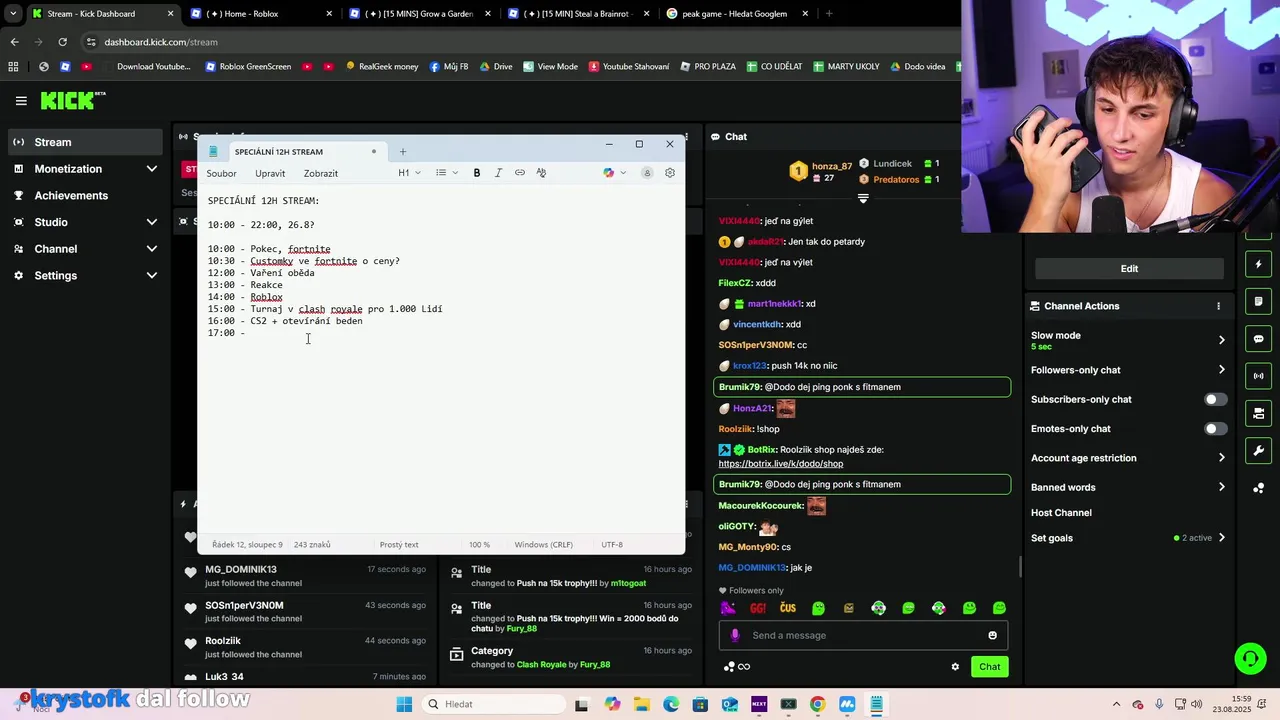Click Windows taskbar search box
Image resolution: width=1280 pixels, height=720 pixels.
point(496,704)
